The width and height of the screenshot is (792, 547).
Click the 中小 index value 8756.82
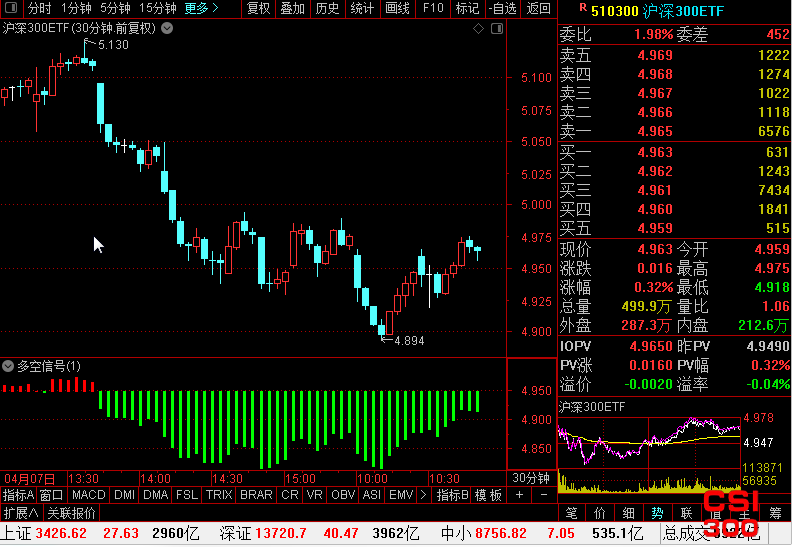point(501,533)
